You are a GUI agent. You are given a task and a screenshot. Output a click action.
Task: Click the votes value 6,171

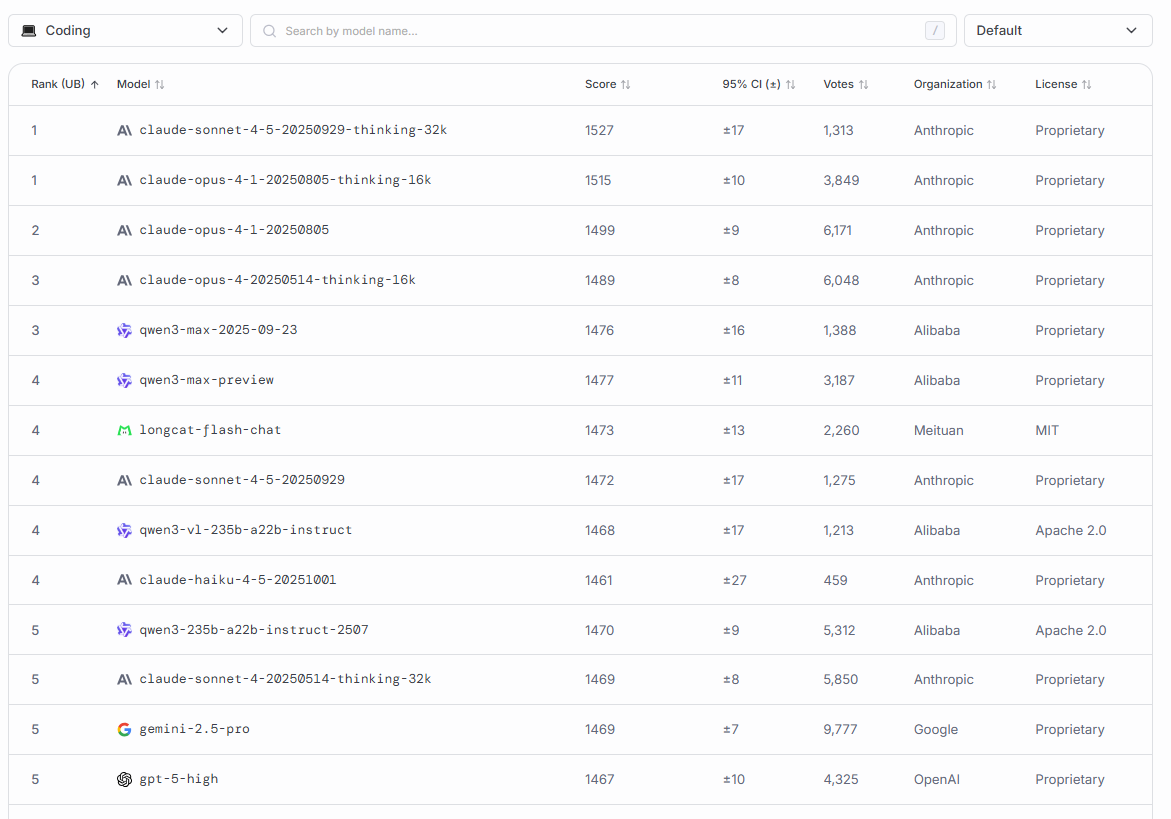838,231
